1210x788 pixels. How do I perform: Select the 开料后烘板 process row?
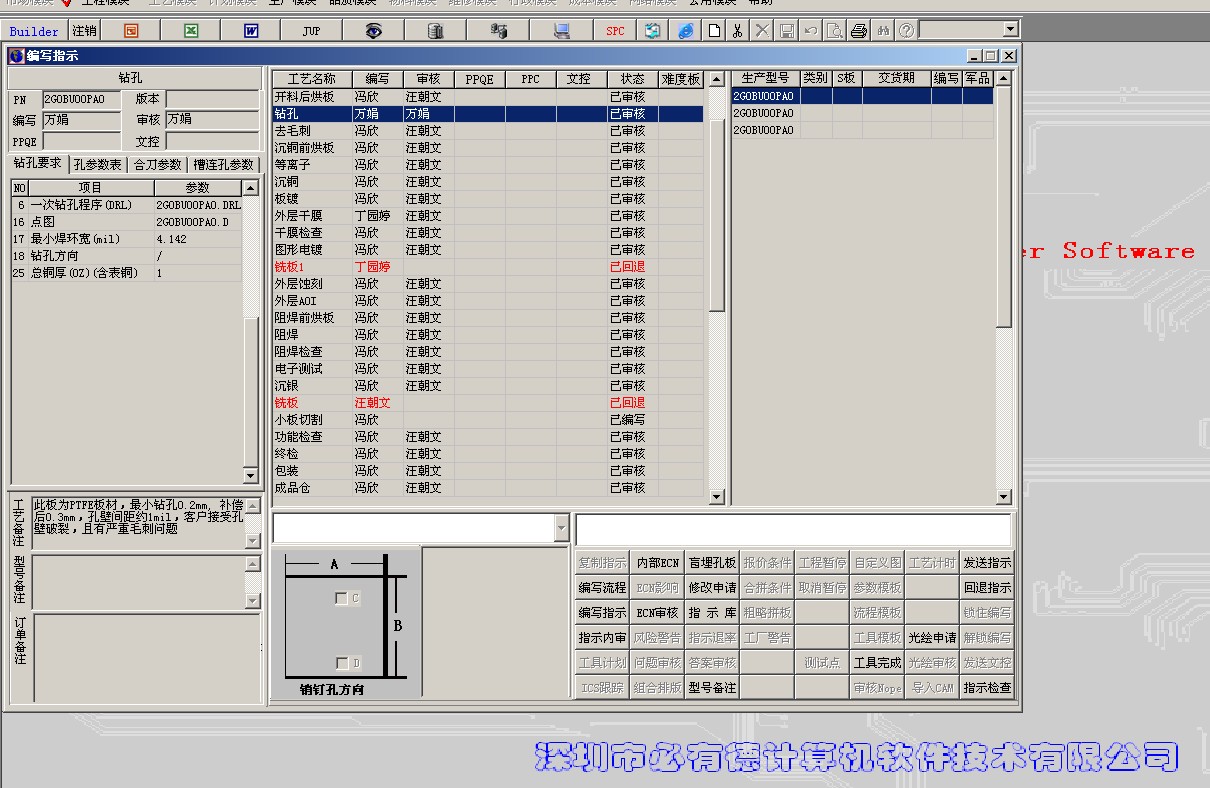488,97
